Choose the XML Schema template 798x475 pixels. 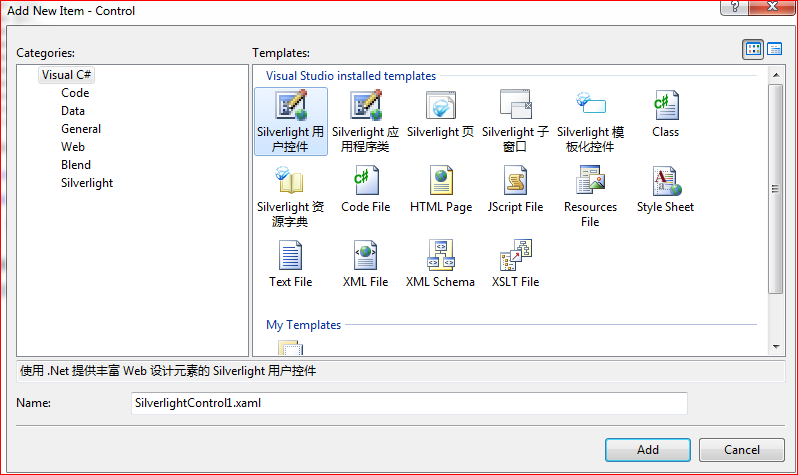coord(440,264)
